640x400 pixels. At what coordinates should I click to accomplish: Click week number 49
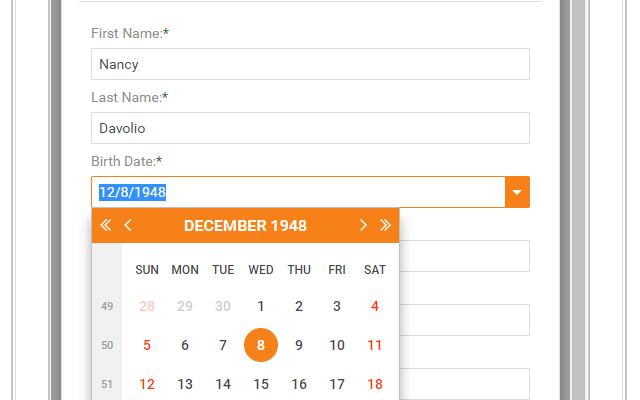[x=107, y=306]
